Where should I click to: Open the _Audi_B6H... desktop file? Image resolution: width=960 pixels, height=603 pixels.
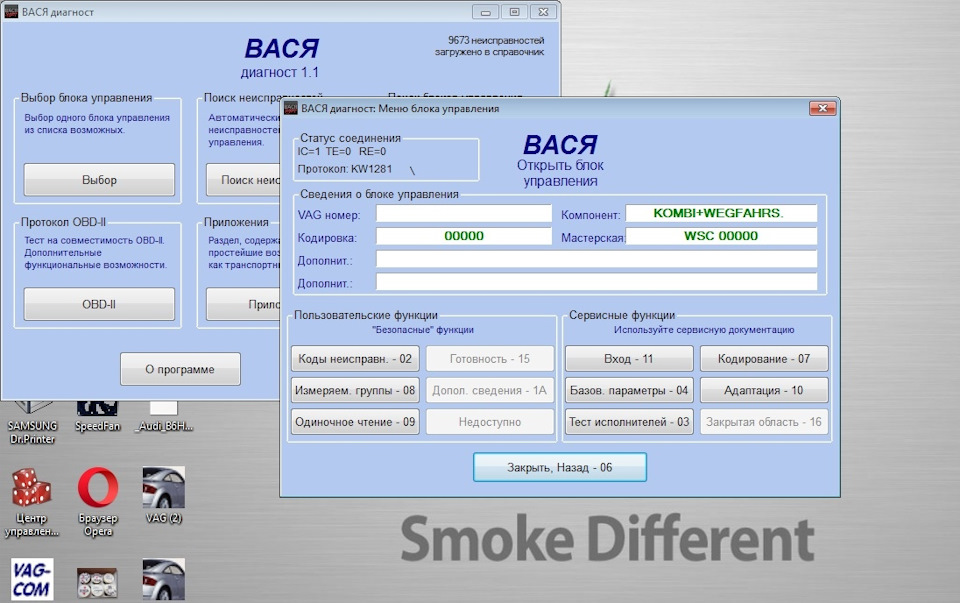tap(163, 416)
